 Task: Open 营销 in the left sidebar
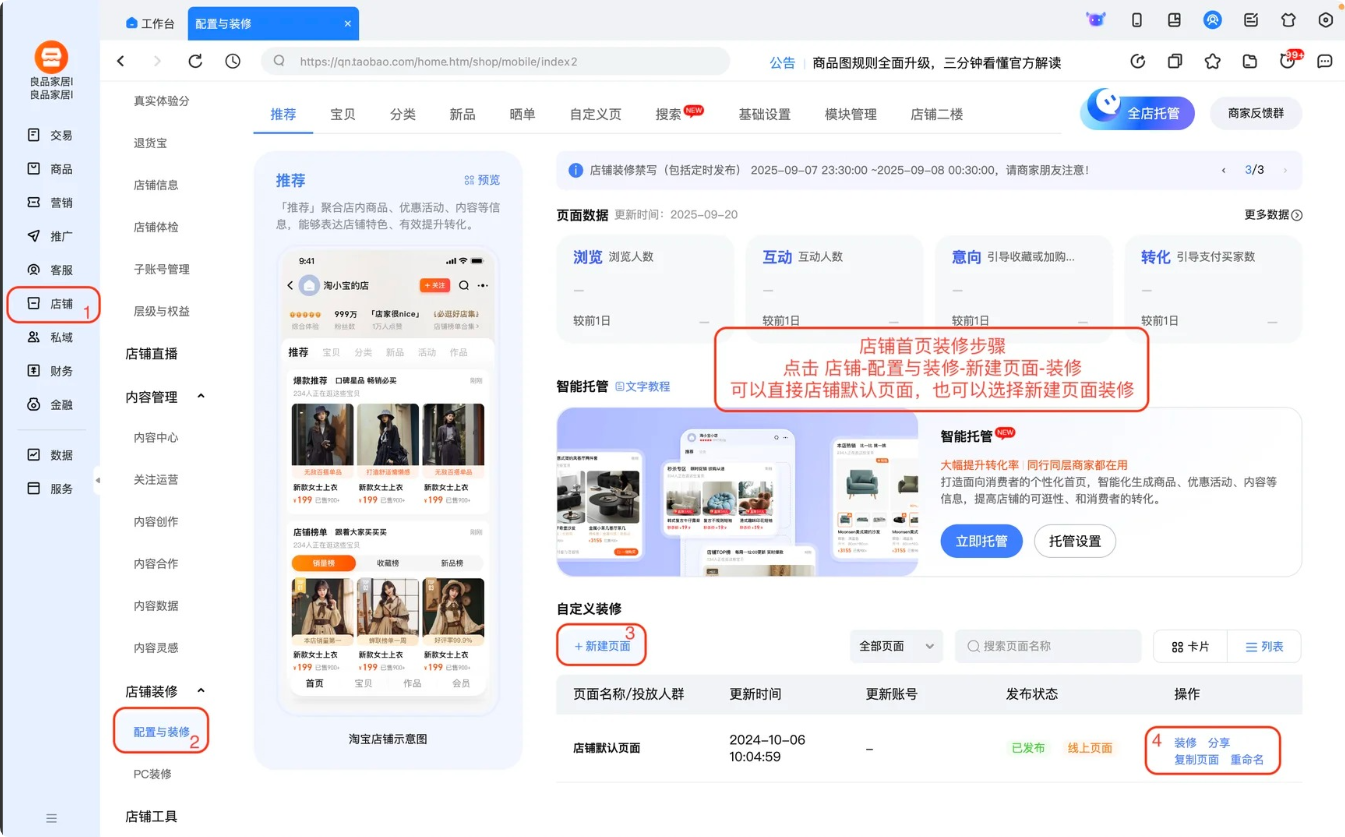click(50, 203)
